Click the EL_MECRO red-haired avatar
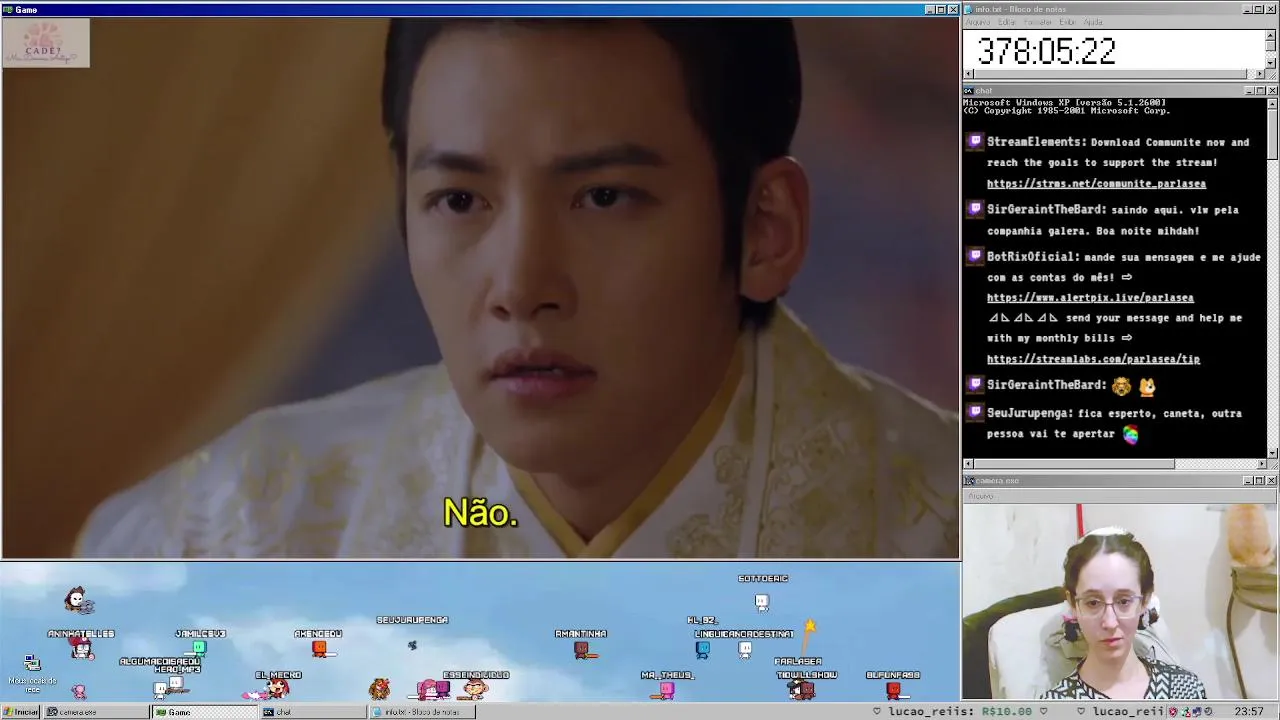The width and height of the screenshot is (1280, 720). [x=277, y=689]
